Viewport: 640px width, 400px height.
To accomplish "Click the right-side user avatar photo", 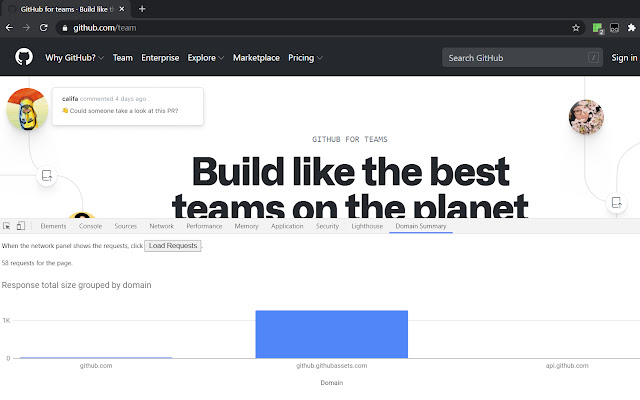I will 586,117.
